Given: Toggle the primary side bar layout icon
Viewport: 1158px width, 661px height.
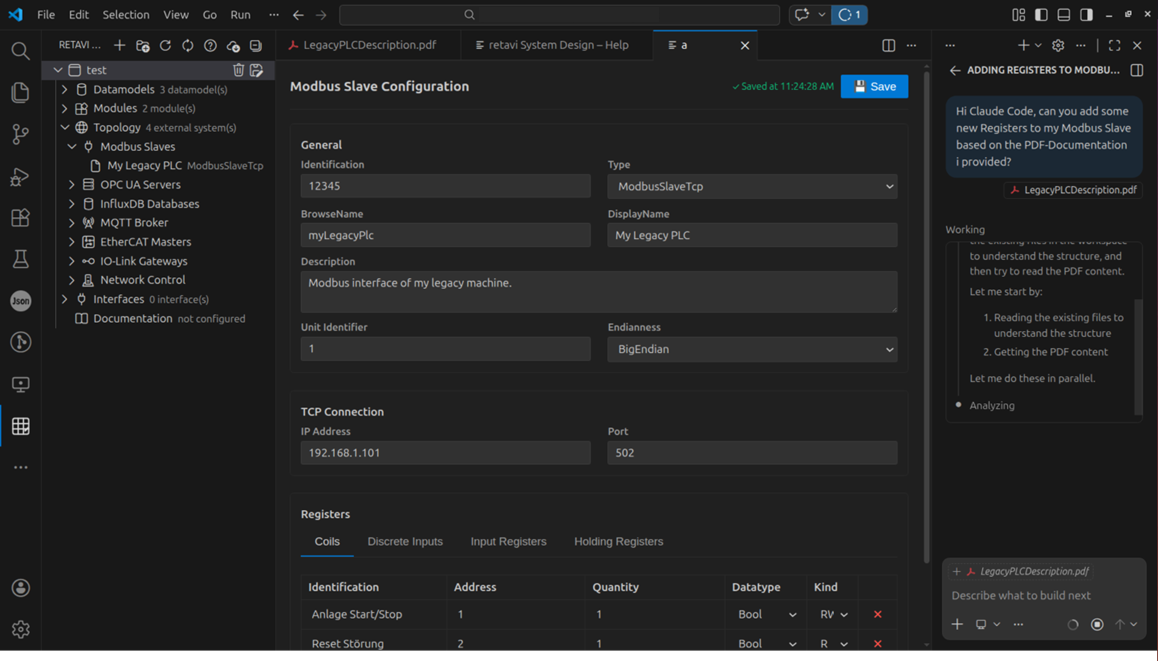Looking at the screenshot, I should pos(1041,15).
